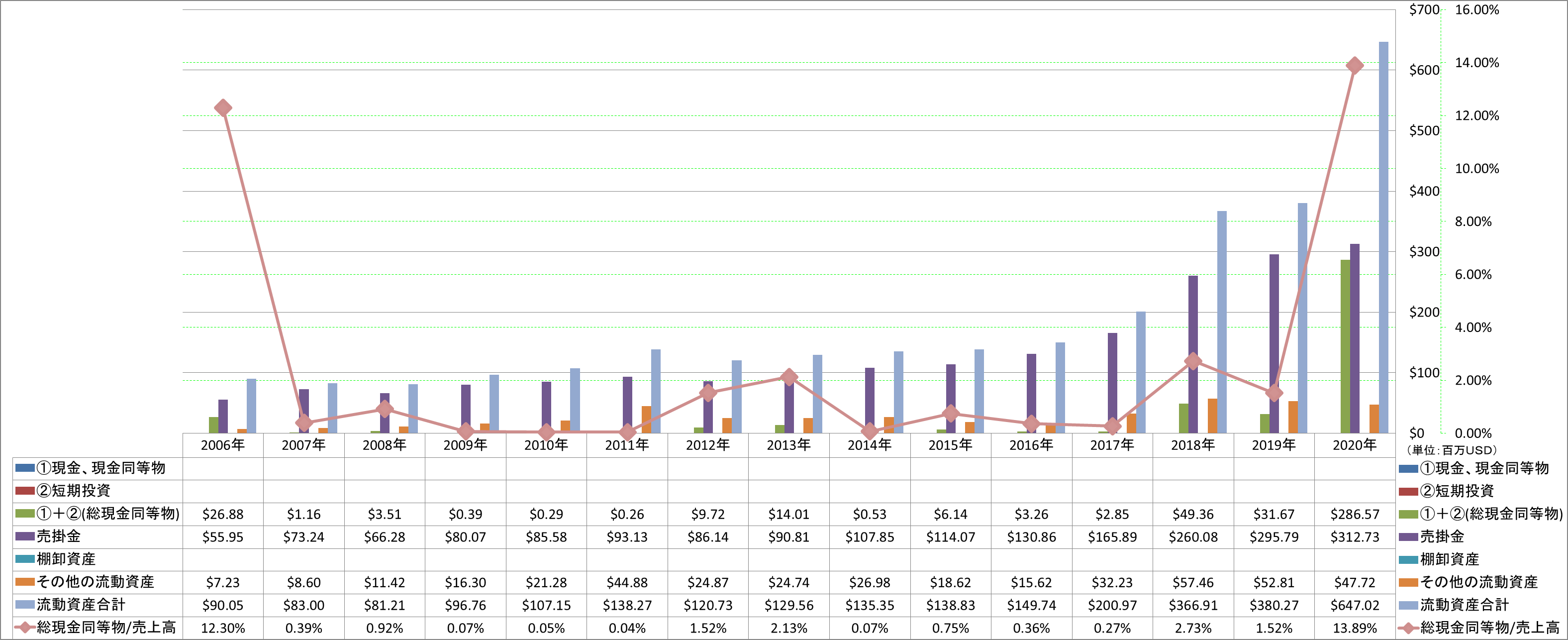Click the 2006 ratio line diamond marker
The height and width of the screenshot is (640, 1568).
(223, 108)
